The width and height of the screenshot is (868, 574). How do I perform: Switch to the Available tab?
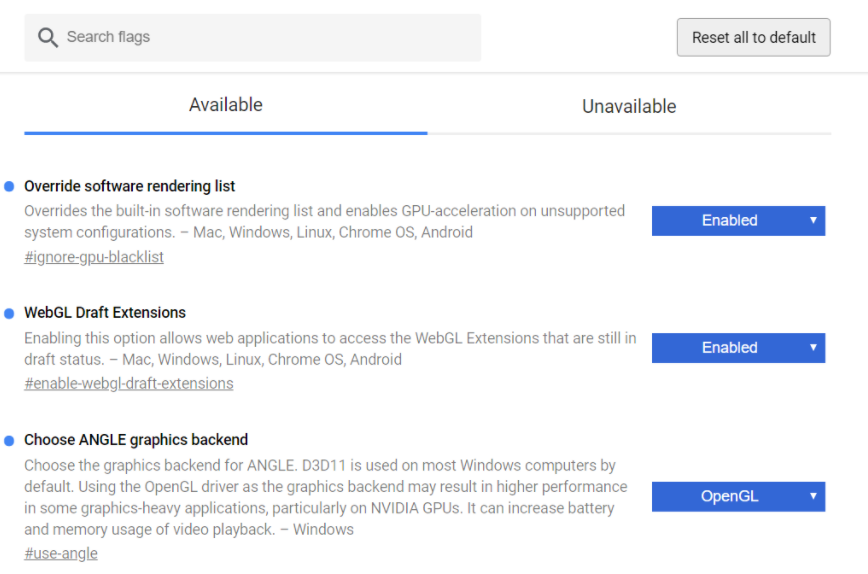[x=226, y=105]
